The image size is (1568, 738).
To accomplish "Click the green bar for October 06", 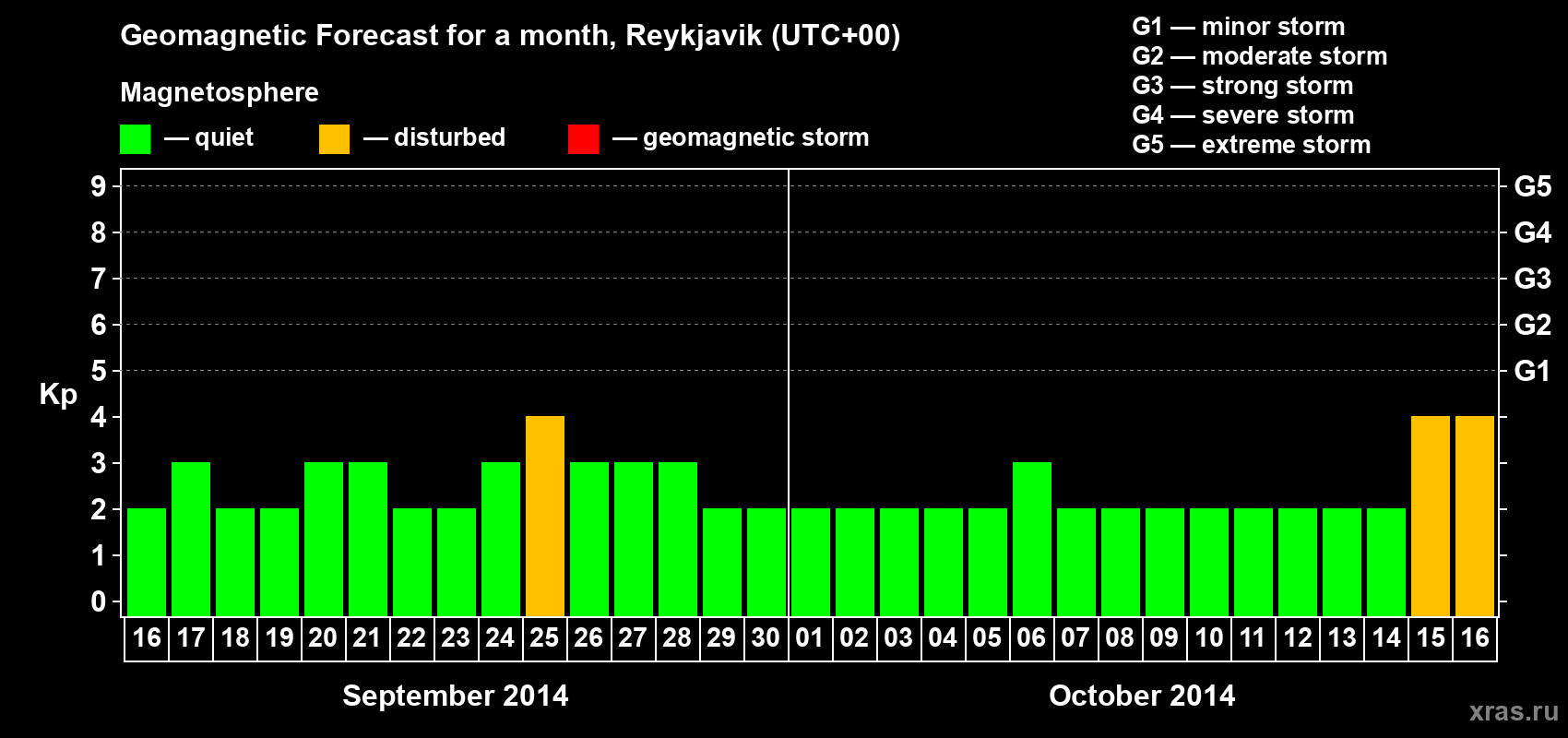I will click(1032, 539).
